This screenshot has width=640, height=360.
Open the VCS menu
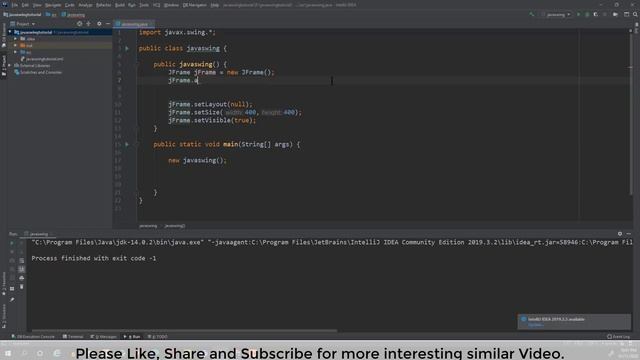[x=157, y=5]
